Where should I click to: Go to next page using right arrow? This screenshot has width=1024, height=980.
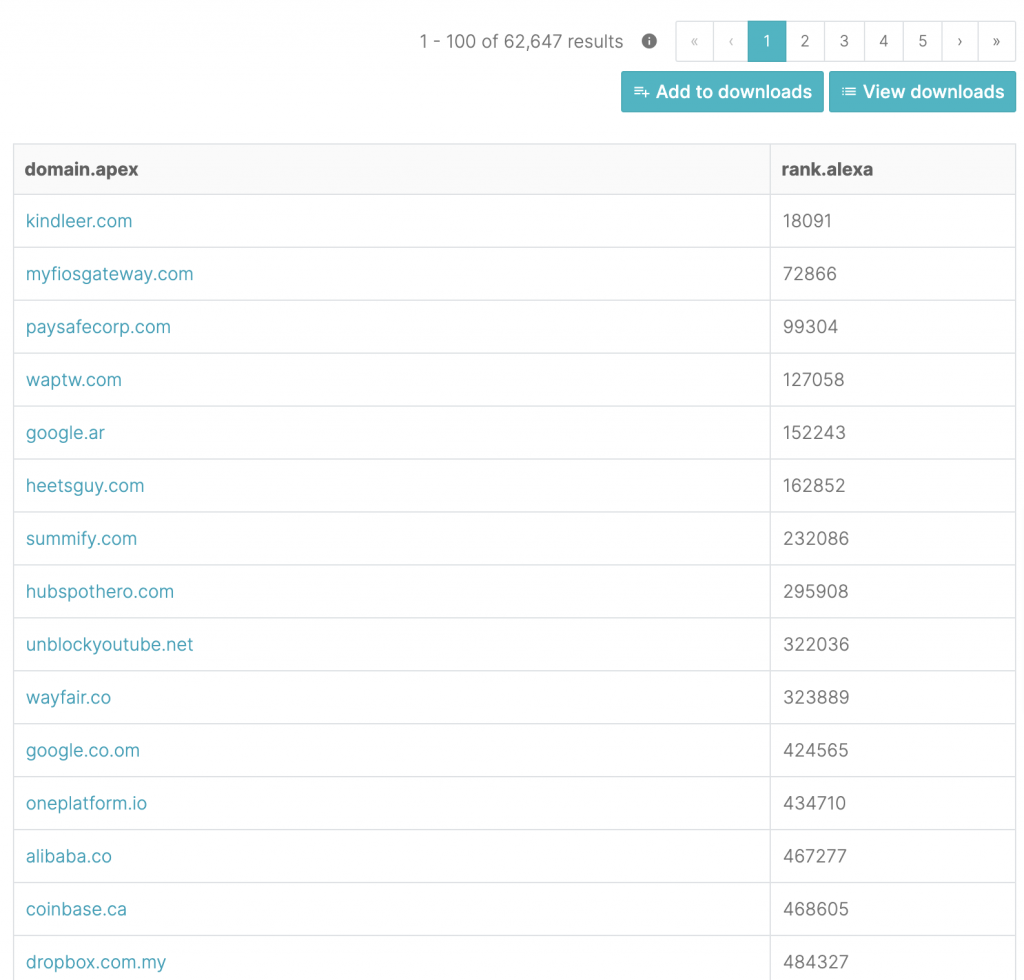959,41
